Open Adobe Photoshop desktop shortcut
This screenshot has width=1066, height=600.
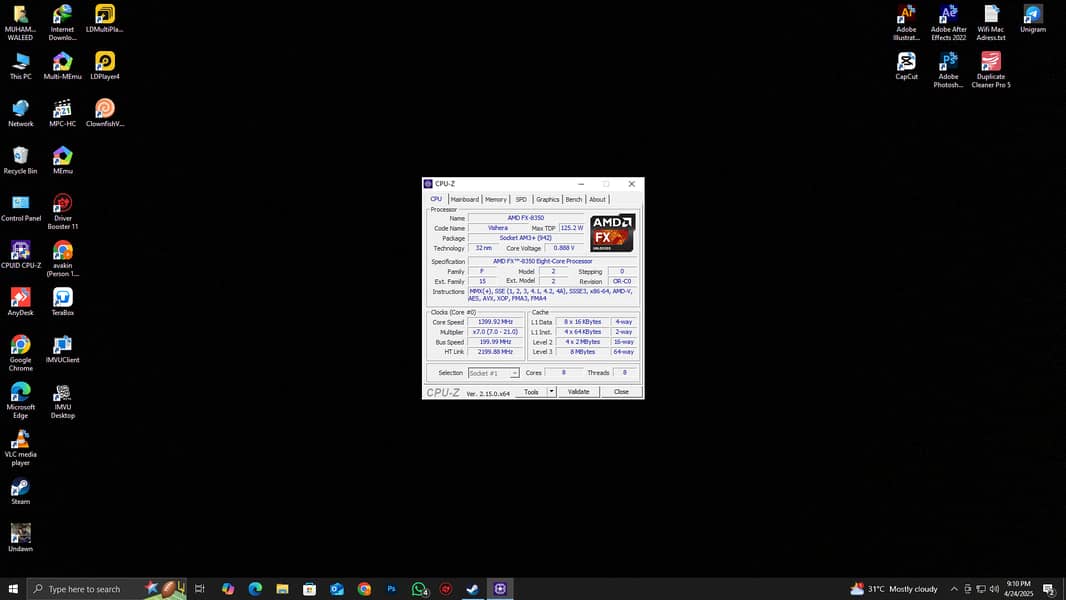click(948, 70)
